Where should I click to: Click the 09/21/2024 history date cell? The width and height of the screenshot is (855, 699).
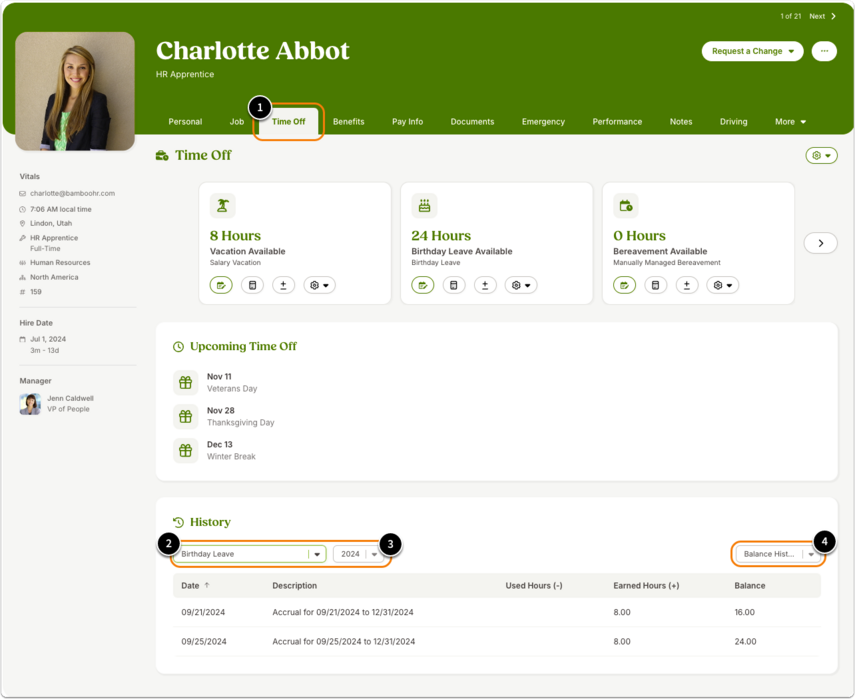(203, 612)
